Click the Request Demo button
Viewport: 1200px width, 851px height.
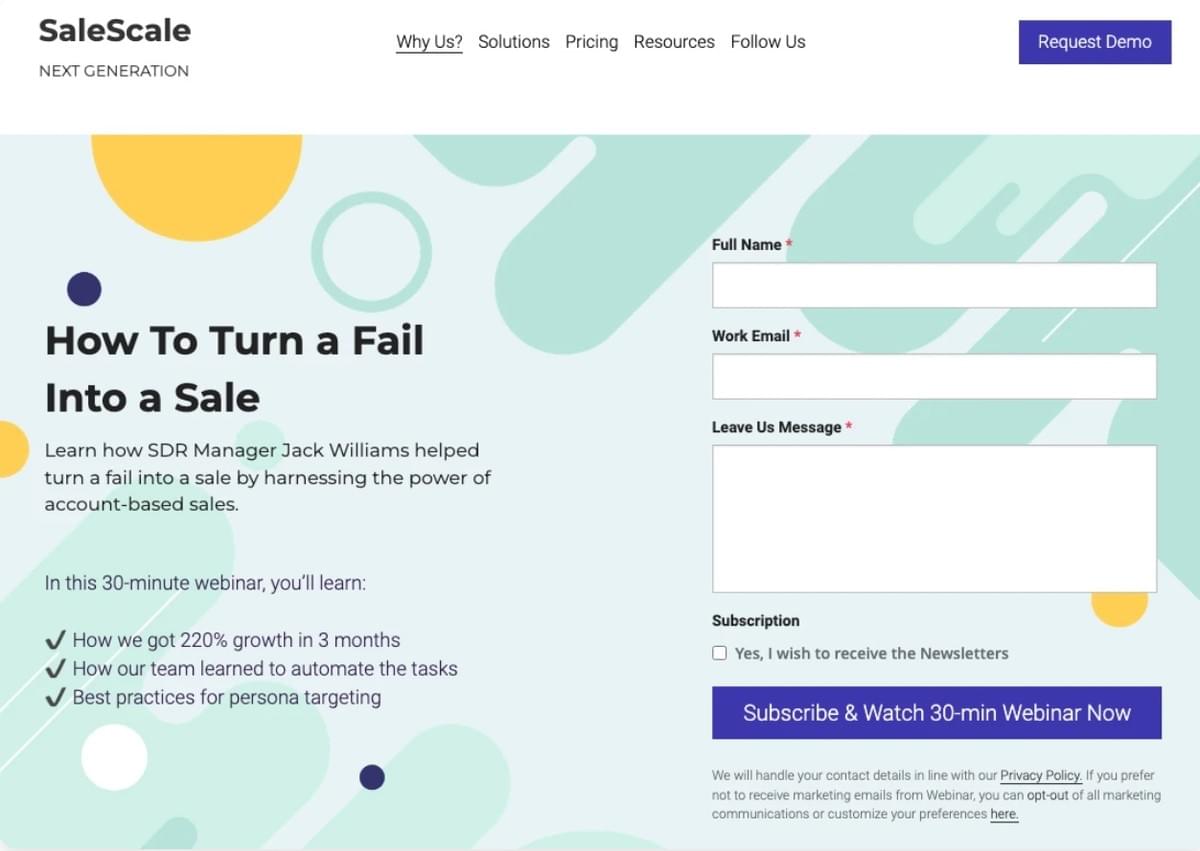pos(1095,42)
